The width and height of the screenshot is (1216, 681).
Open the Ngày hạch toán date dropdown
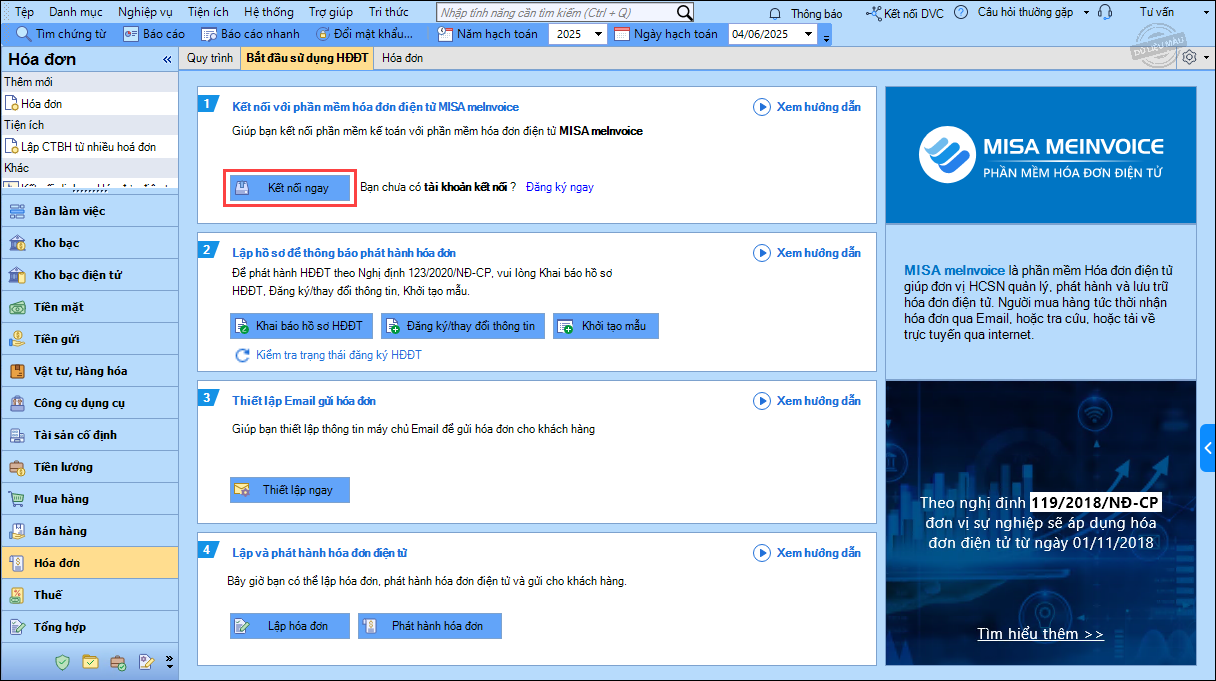[x=809, y=34]
